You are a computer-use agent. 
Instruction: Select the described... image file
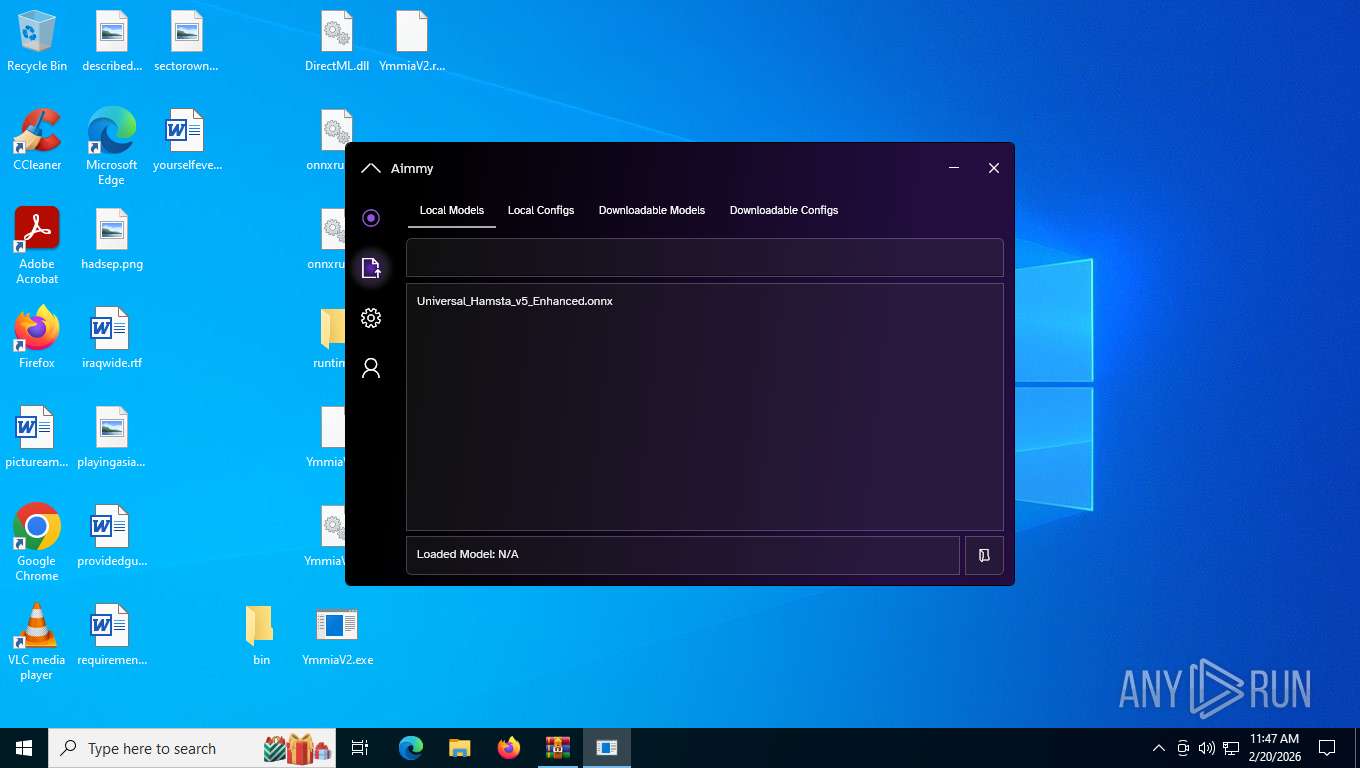112,41
